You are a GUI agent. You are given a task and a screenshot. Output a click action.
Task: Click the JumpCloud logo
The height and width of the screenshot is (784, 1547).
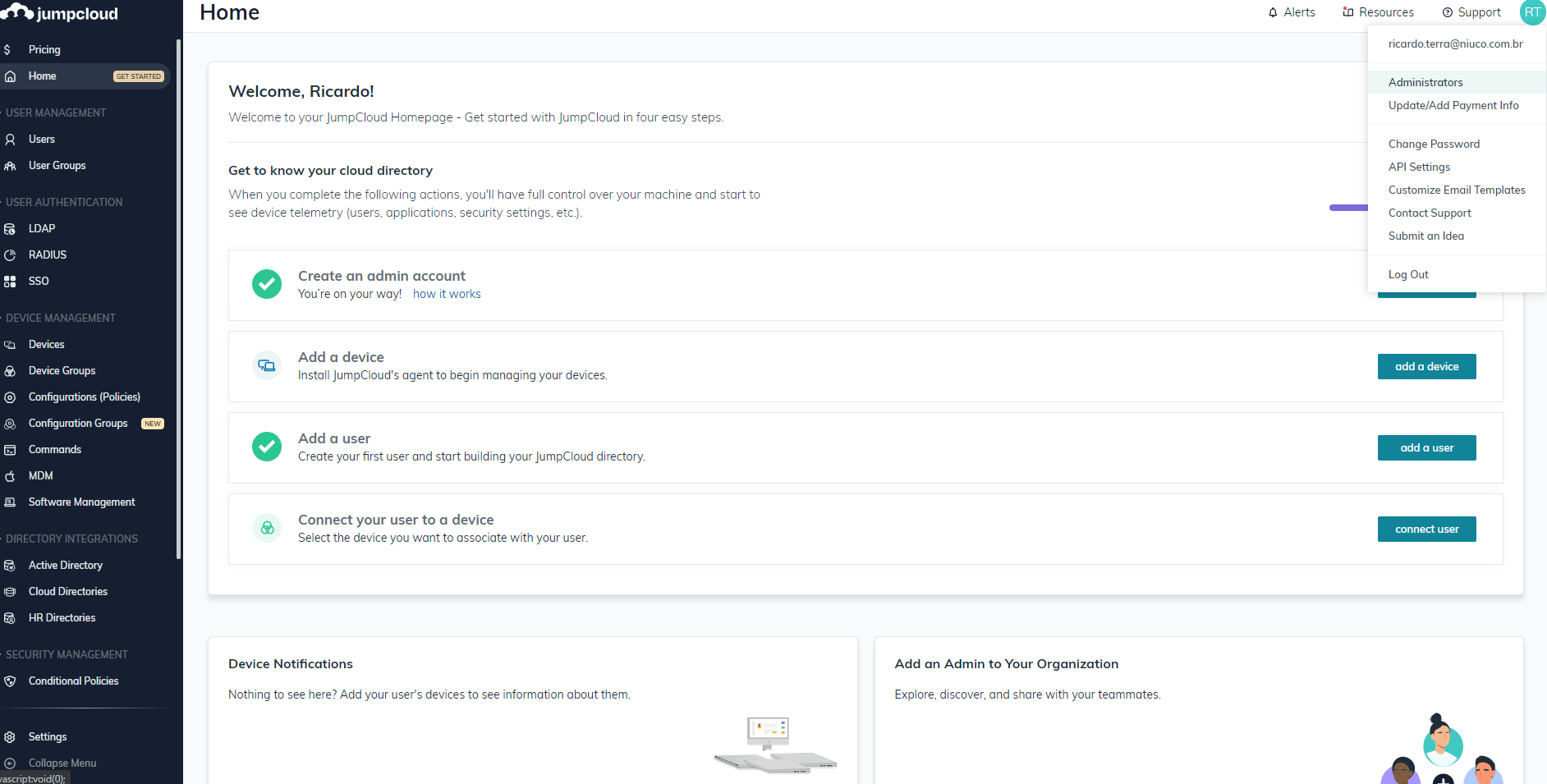pyautogui.click(x=59, y=13)
